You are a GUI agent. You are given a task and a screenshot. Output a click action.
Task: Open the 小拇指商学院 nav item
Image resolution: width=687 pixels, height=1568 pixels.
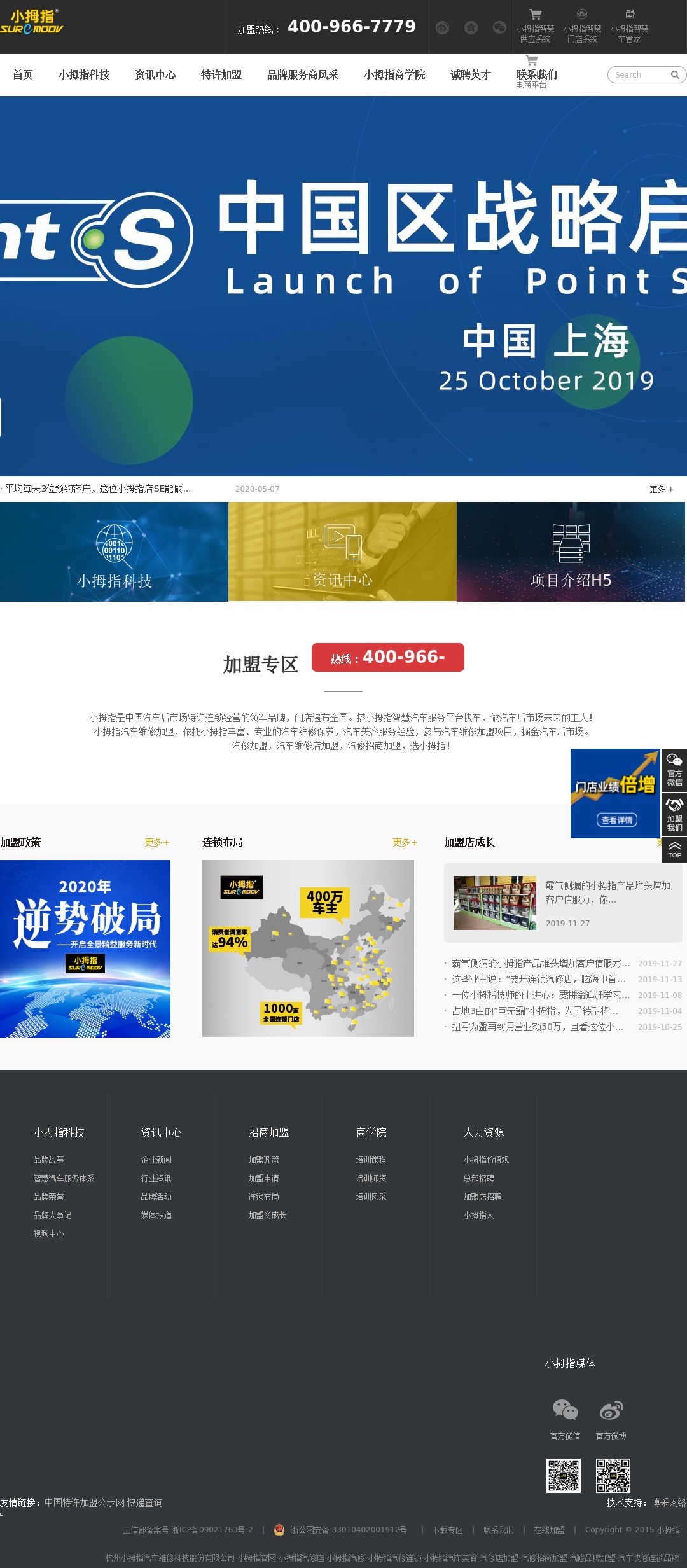[x=394, y=75]
